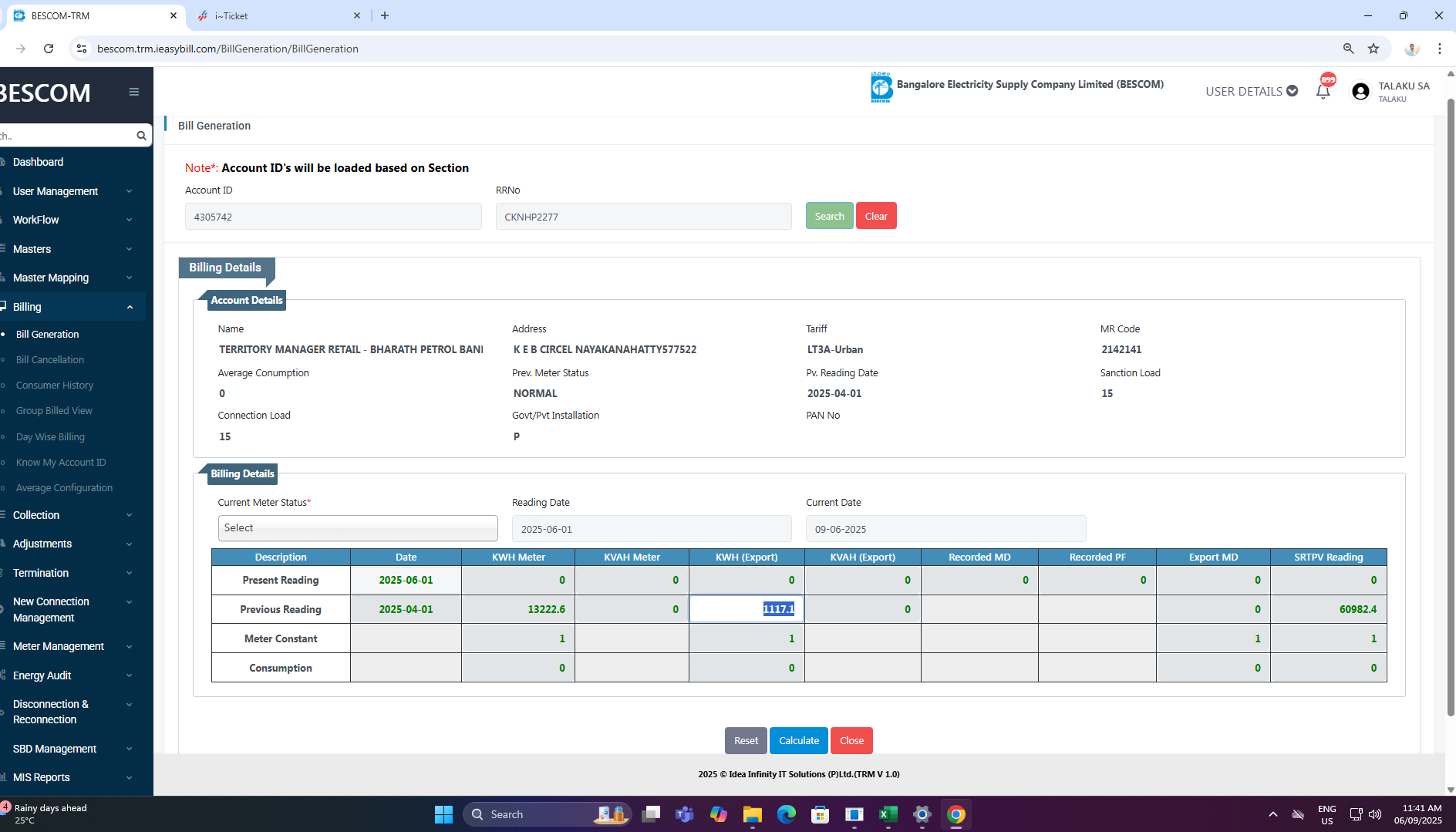Screen dimensions: 1456x832
Task: Click the RRNo input field
Action: point(643,217)
